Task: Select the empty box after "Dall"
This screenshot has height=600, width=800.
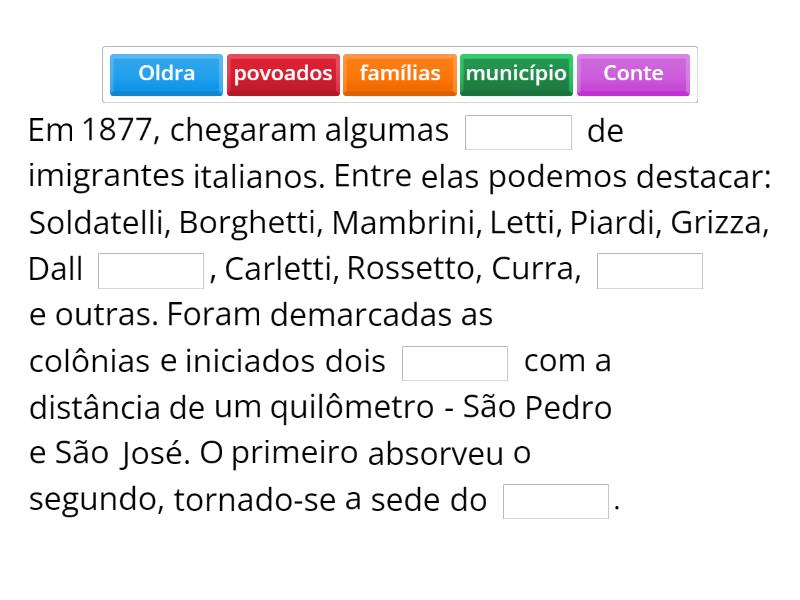Action: (x=151, y=270)
